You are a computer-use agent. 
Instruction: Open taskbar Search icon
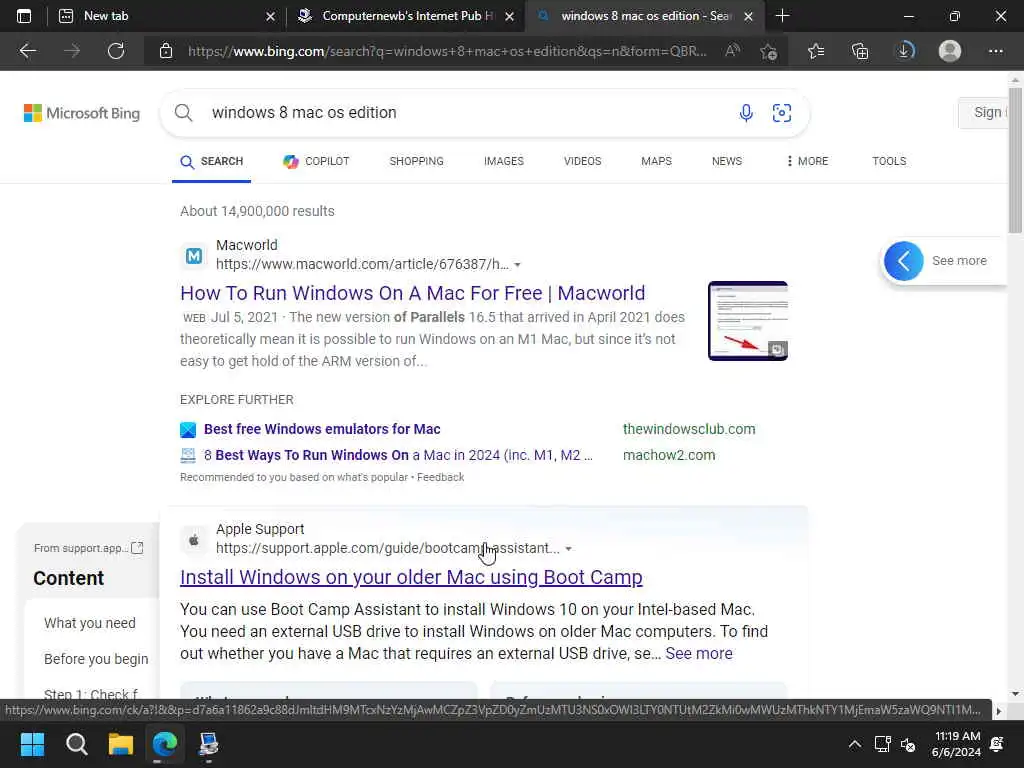(x=76, y=744)
